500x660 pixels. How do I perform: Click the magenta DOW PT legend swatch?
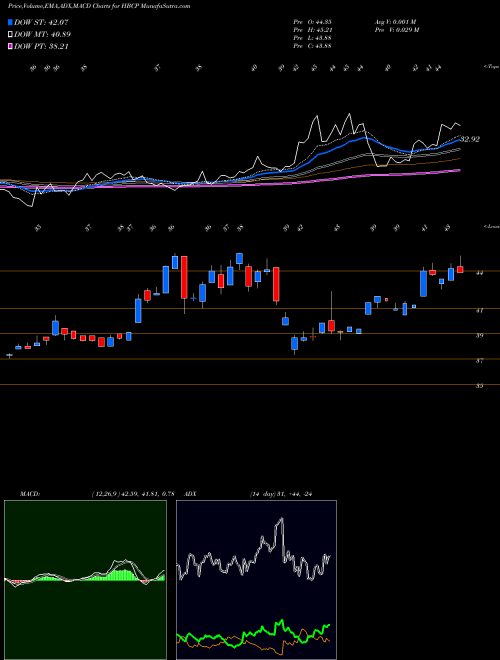pos(10,47)
